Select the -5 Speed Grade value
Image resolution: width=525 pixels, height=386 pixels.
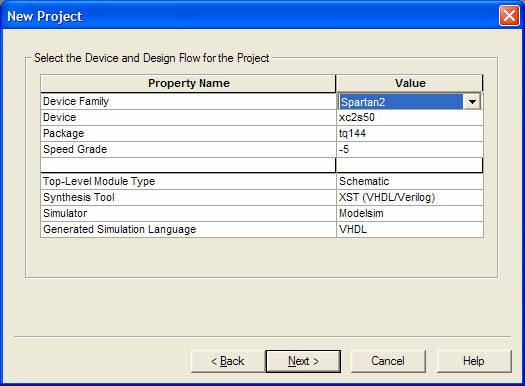coord(409,149)
